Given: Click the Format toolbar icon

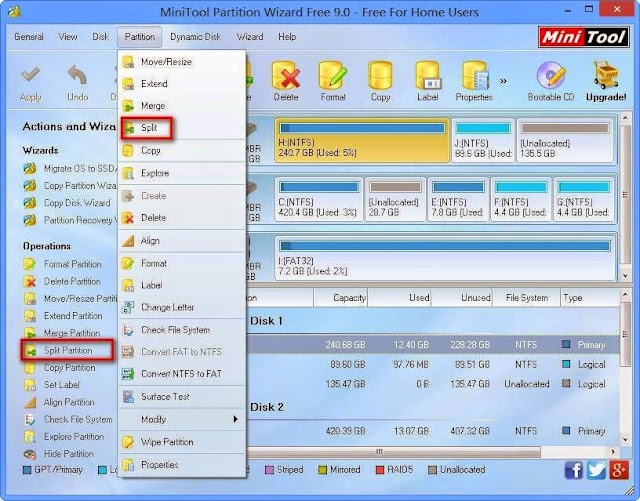Looking at the screenshot, I should click(x=333, y=76).
